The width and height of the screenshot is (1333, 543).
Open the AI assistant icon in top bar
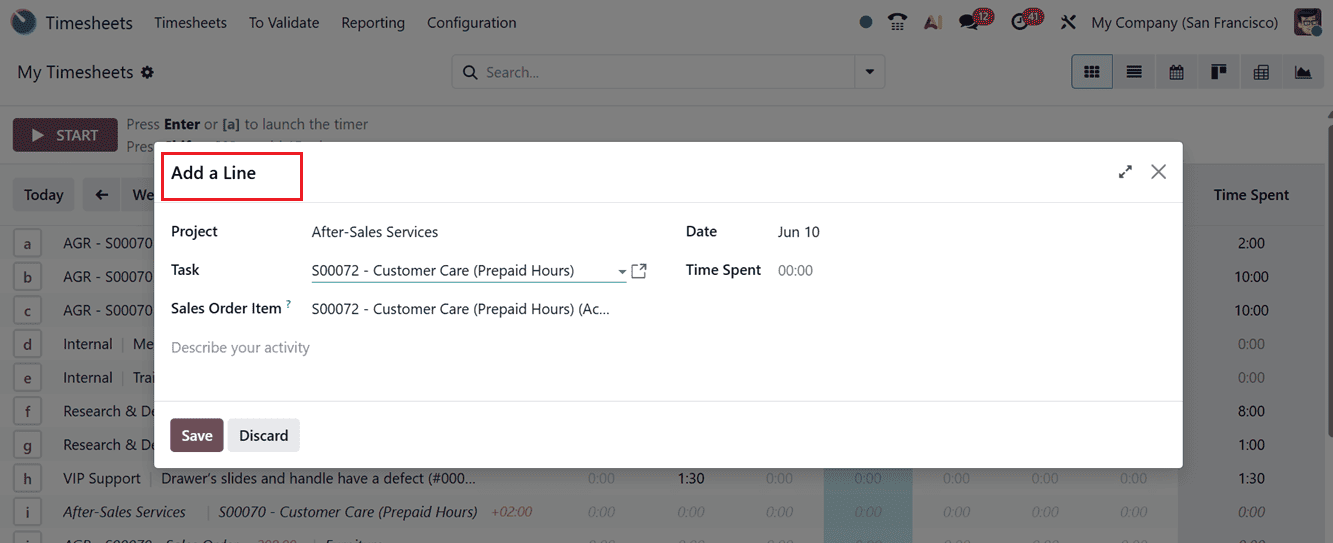pos(933,22)
